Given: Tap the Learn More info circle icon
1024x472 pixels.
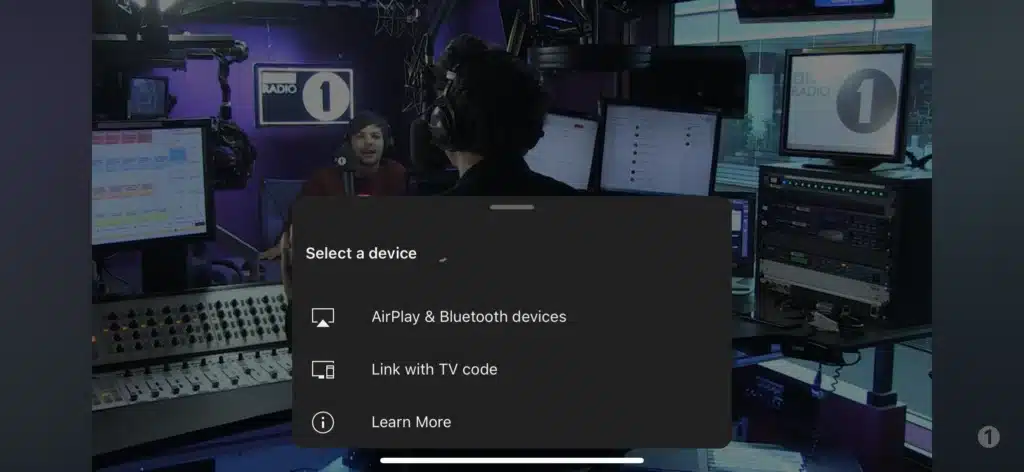Looking at the screenshot, I should coord(323,422).
